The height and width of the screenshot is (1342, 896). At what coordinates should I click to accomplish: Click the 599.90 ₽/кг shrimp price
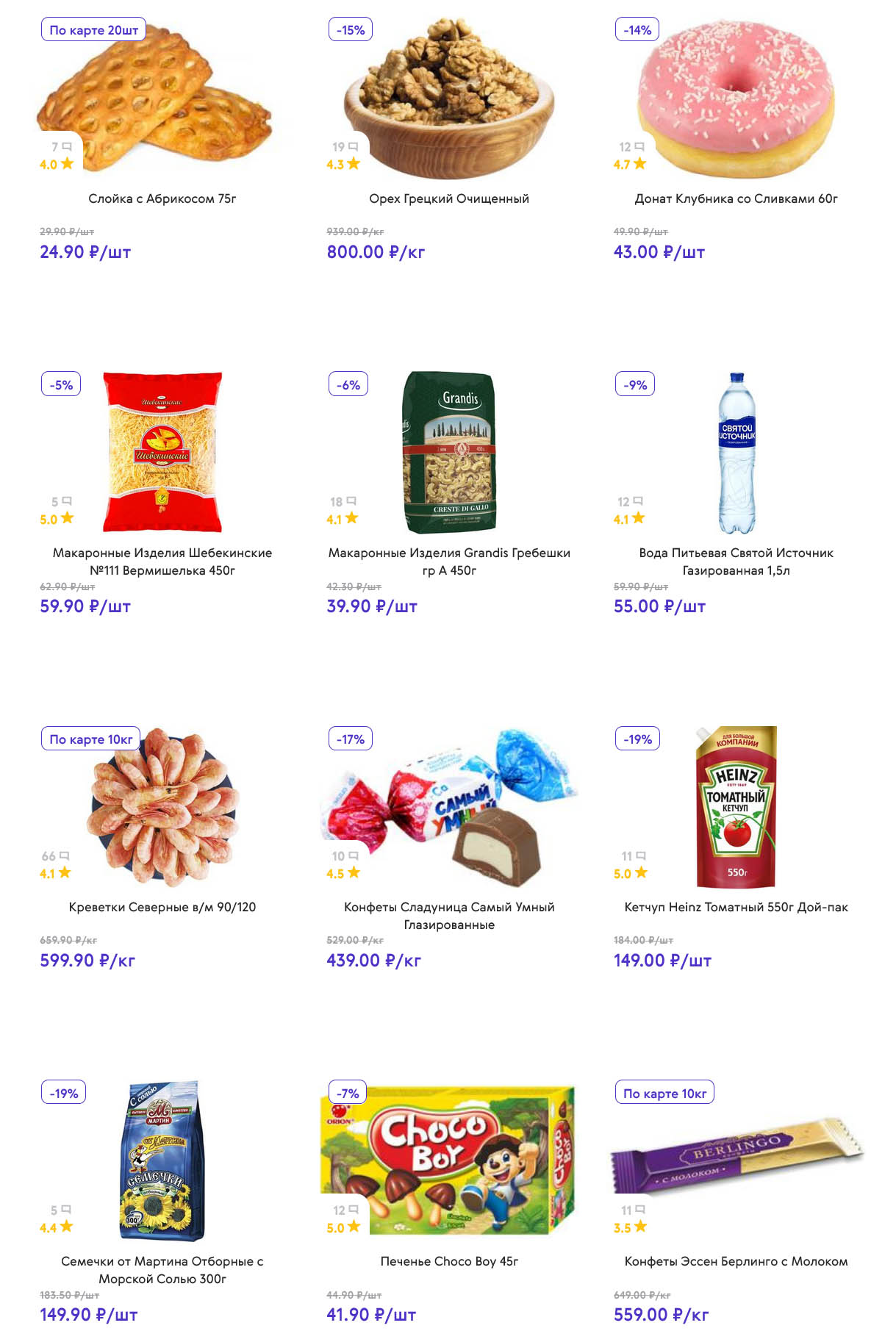(x=87, y=961)
